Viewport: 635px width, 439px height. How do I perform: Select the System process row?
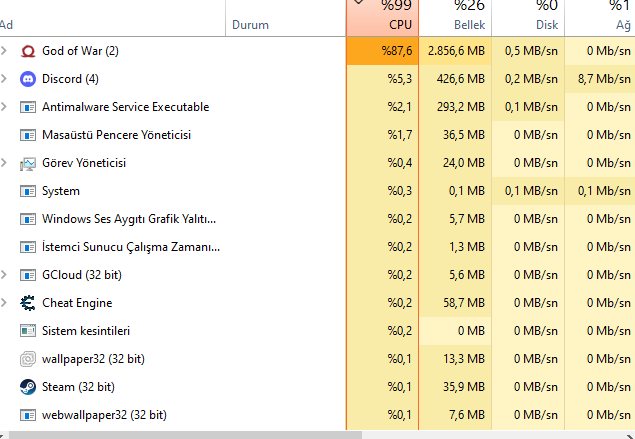(x=150, y=191)
